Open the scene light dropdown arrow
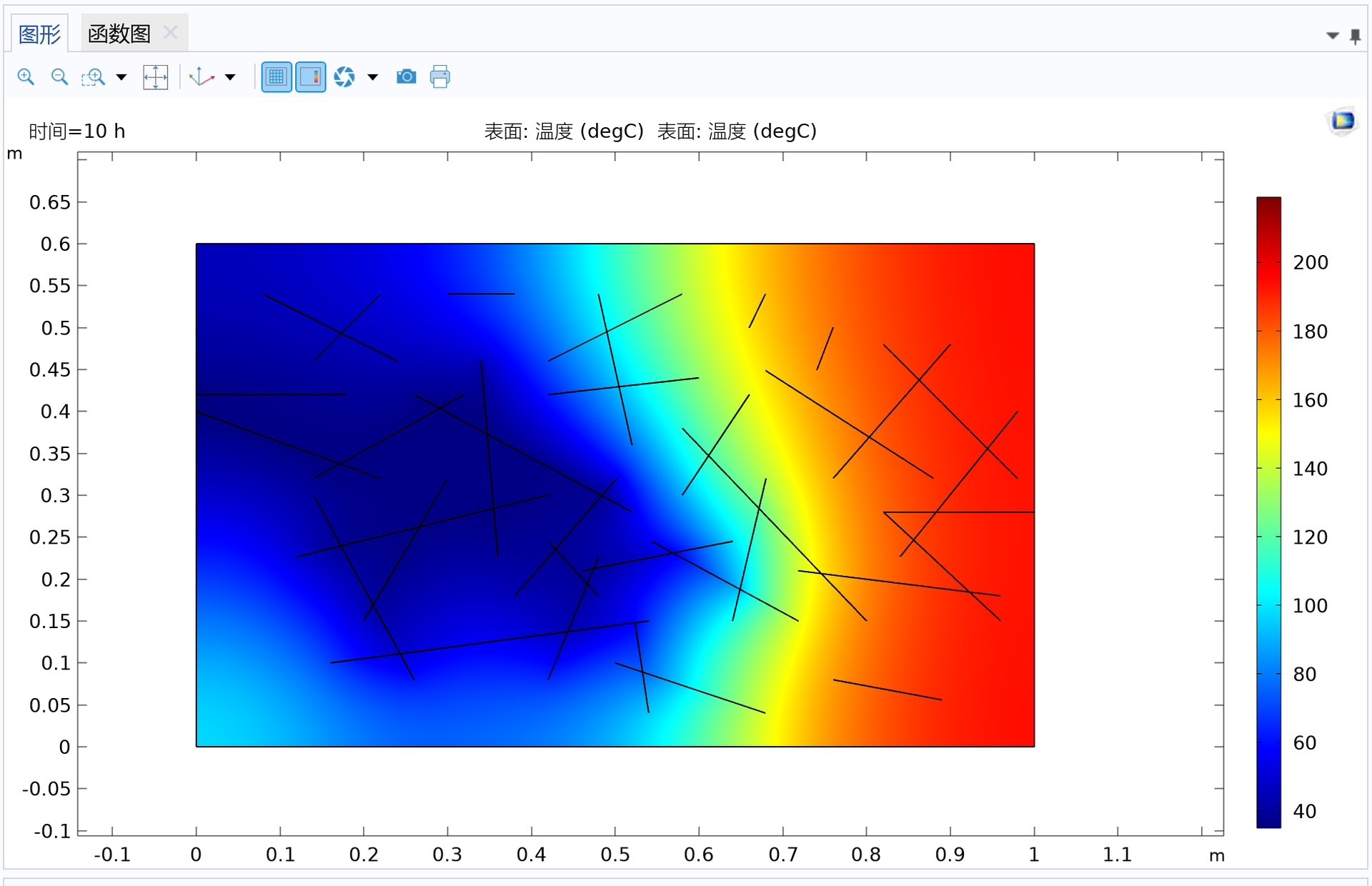This screenshot has width=1372, height=886. click(x=372, y=77)
